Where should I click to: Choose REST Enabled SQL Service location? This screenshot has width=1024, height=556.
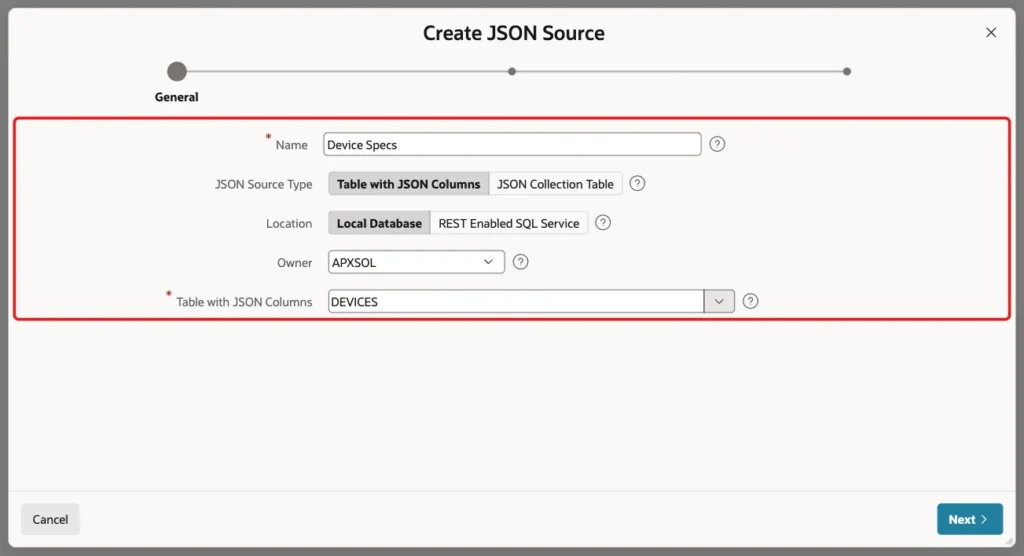click(509, 223)
